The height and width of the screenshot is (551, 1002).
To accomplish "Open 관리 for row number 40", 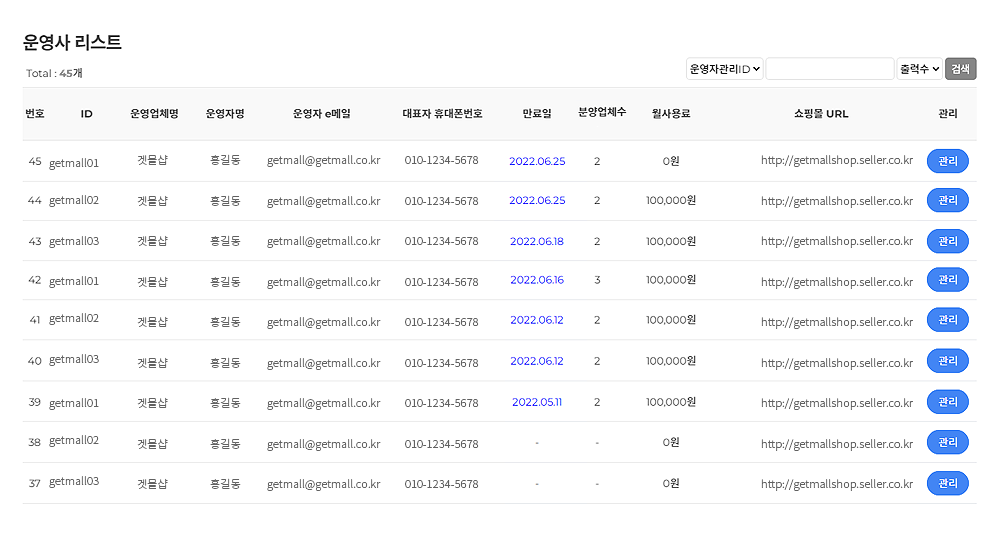I will point(947,361).
